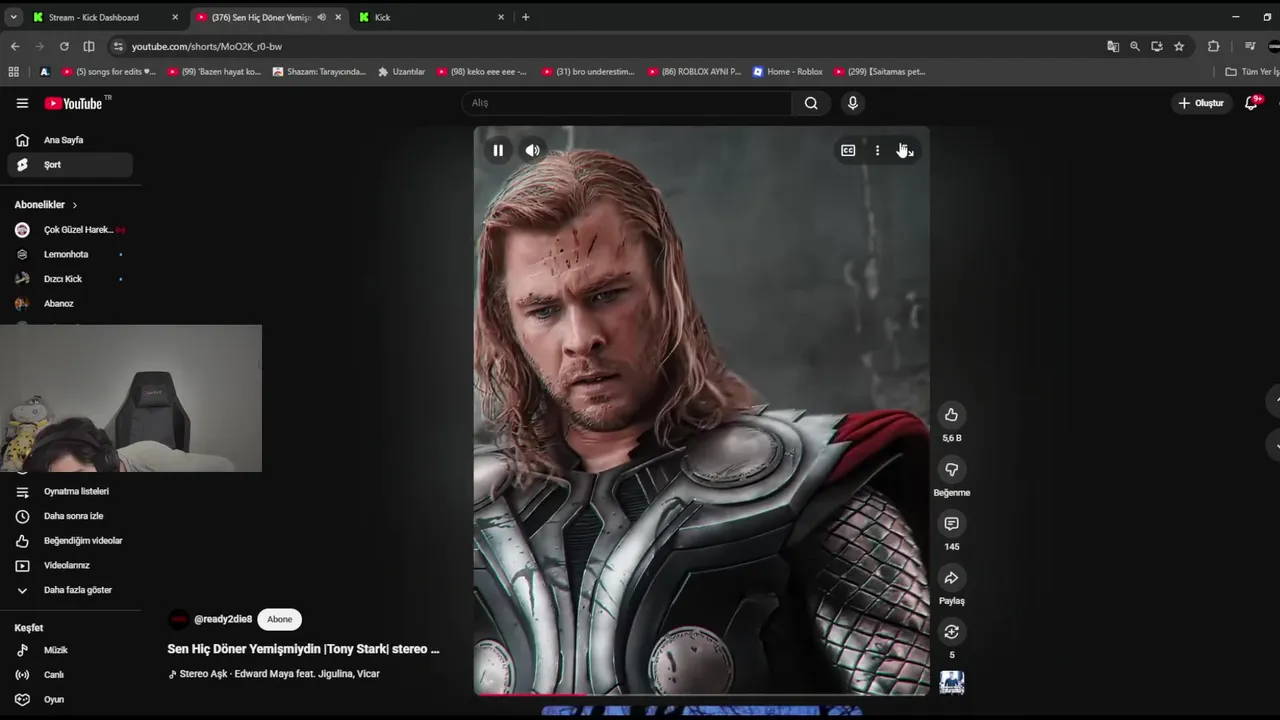Image resolution: width=1280 pixels, height=720 pixels.
Task: Open the ROBLOX AYNI P... bookmark
Action: 694,72
